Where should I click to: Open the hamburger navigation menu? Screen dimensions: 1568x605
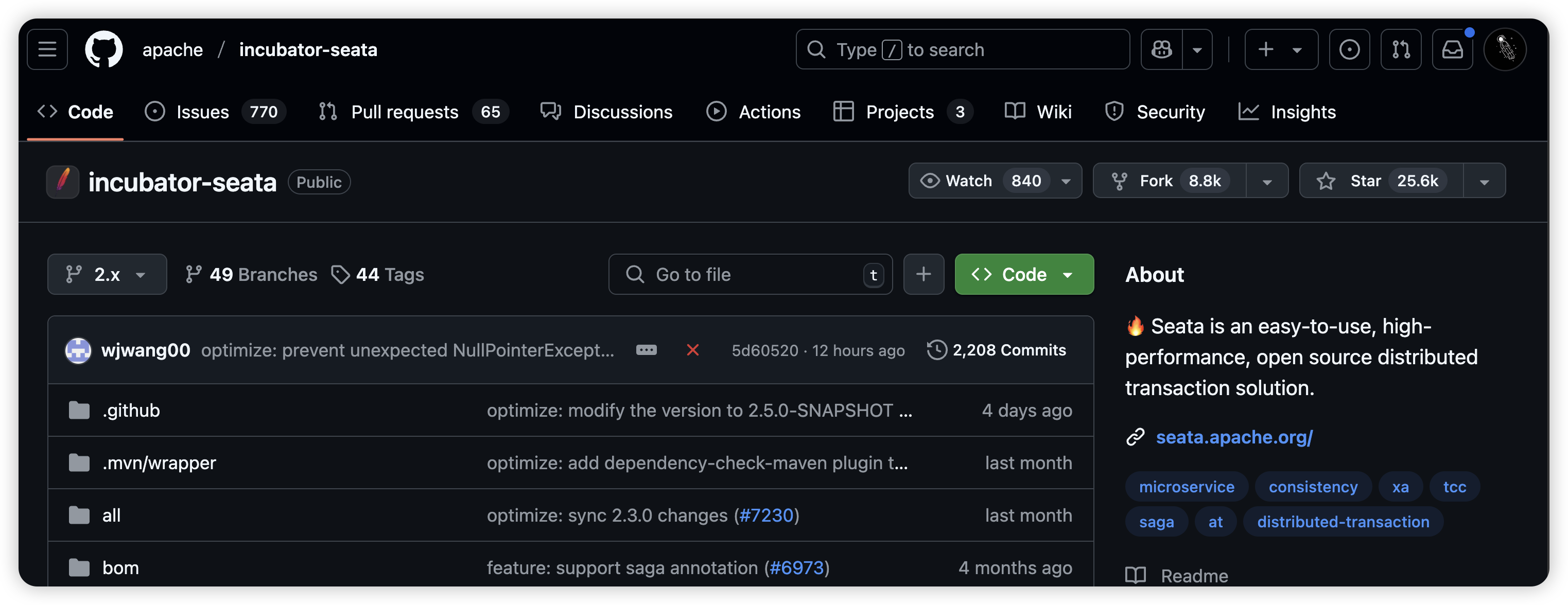(x=47, y=49)
